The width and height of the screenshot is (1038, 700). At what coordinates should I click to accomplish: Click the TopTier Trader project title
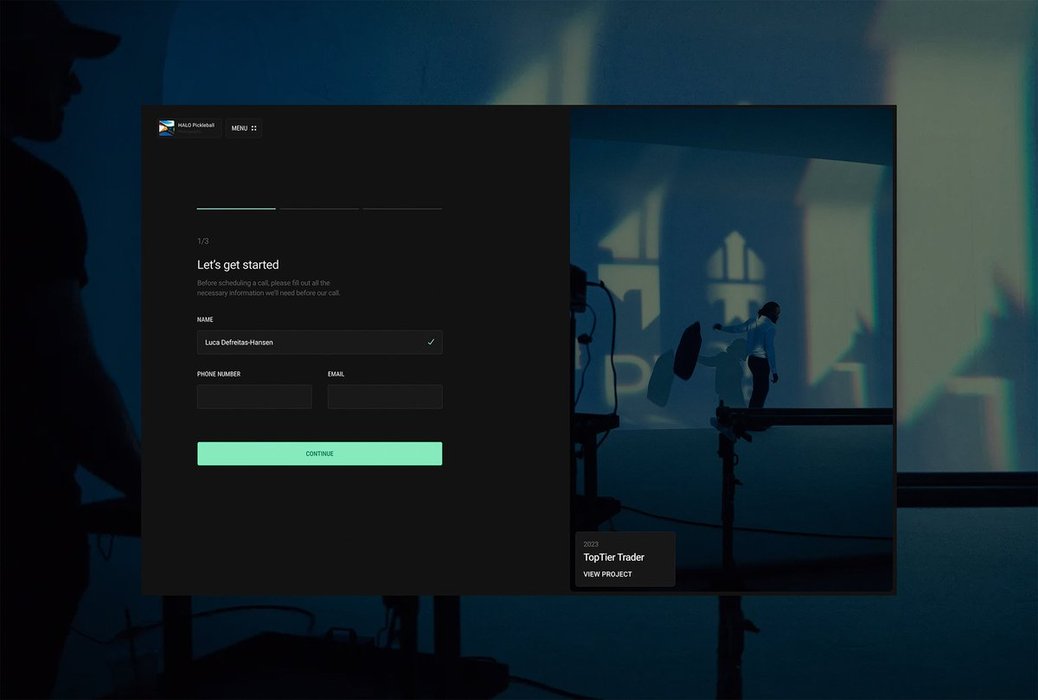(x=613, y=557)
